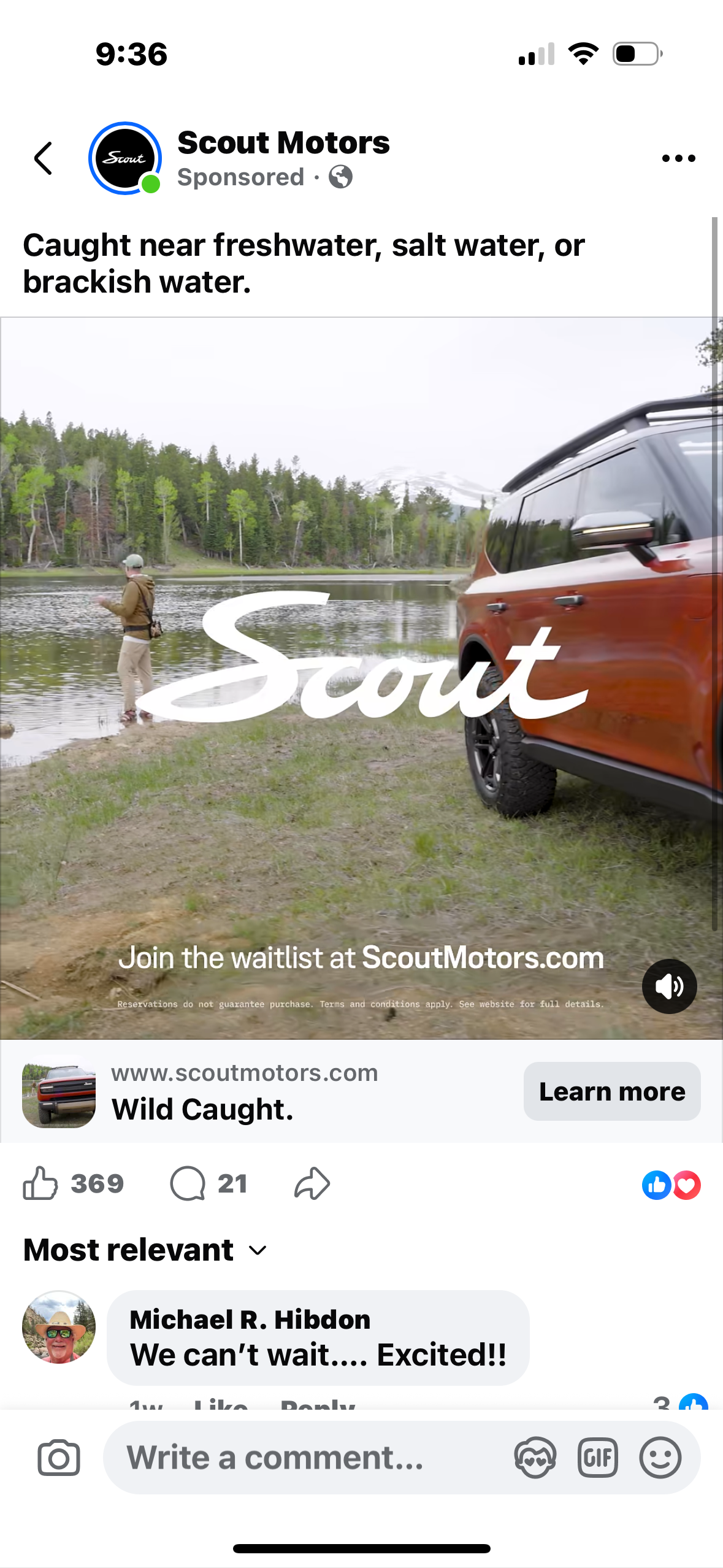Image resolution: width=723 pixels, height=1568 pixels.
Task: Open the avatar sticker picker icon
Action: 535,1458
